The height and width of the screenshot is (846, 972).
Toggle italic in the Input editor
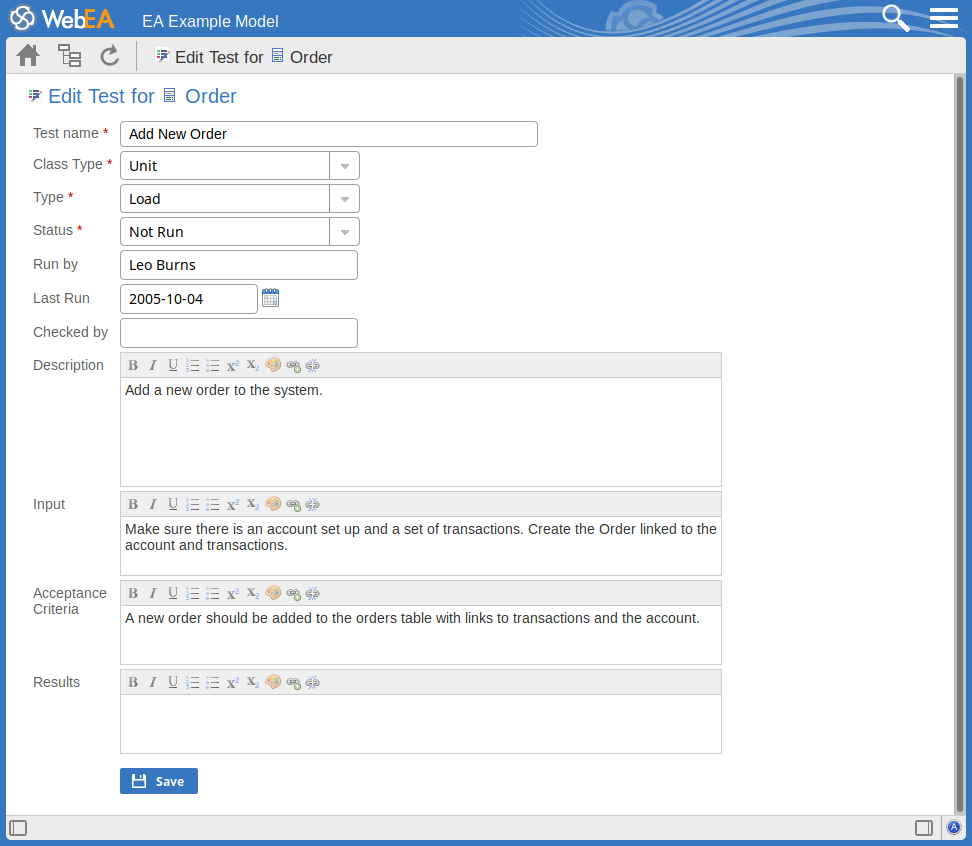[153, 504]
